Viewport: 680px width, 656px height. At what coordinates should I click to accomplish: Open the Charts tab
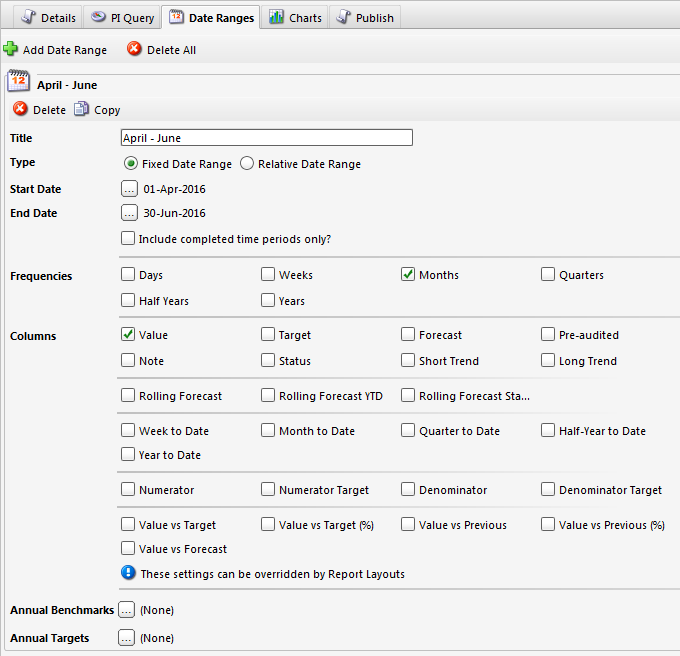tap(295, 18)
